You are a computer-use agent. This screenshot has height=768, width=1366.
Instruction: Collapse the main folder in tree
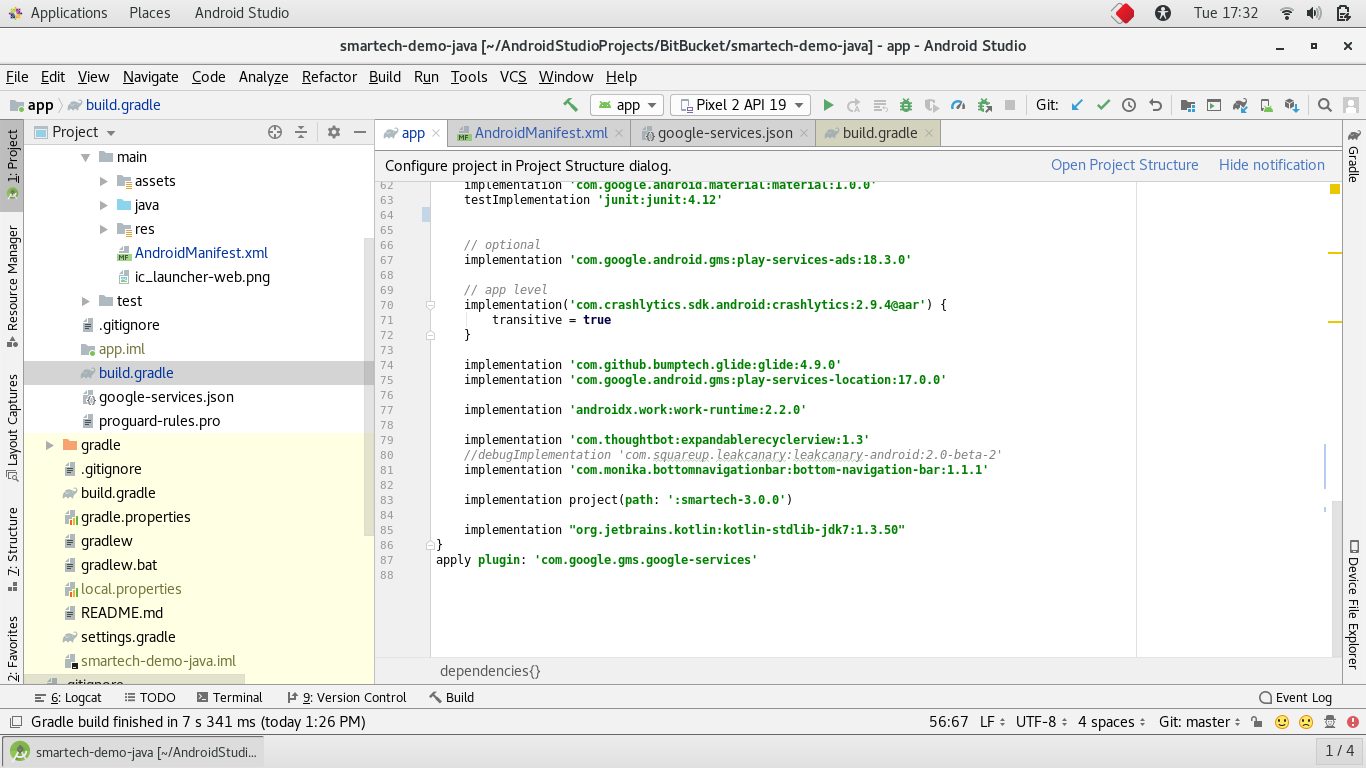86,157
